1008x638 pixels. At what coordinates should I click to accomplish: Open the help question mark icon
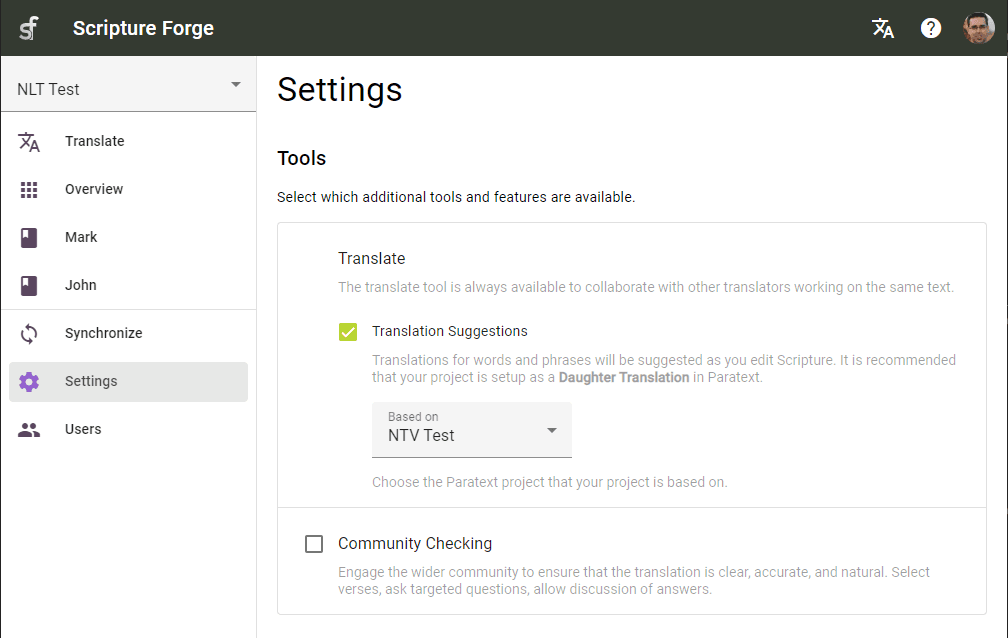click(931, 28)
